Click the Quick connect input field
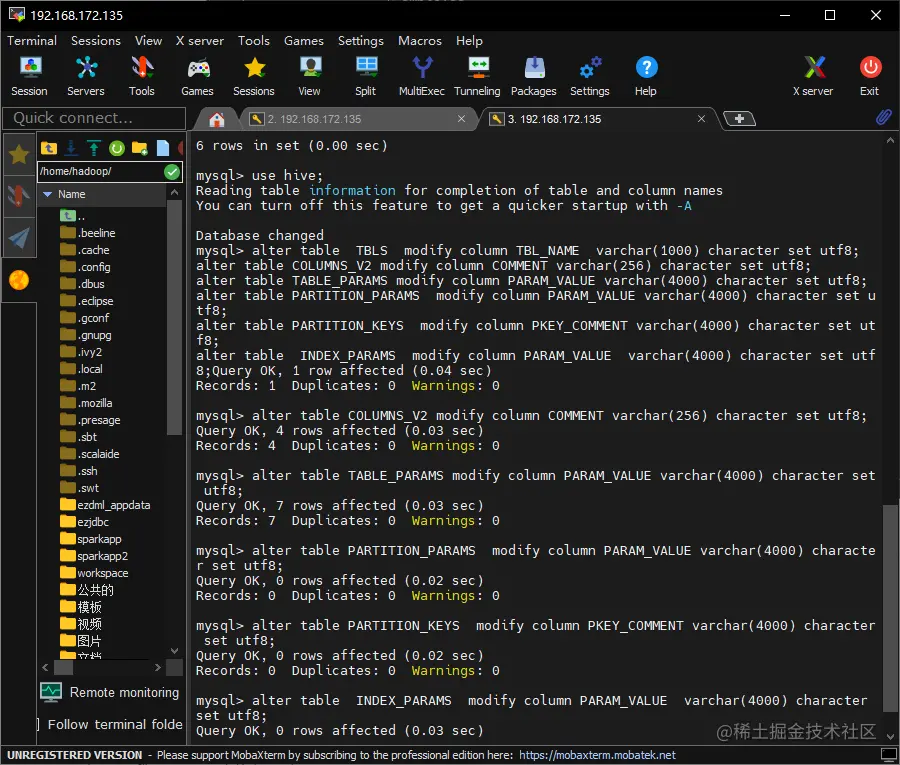The height and width of the screenshot is (765, 900). 94,118
